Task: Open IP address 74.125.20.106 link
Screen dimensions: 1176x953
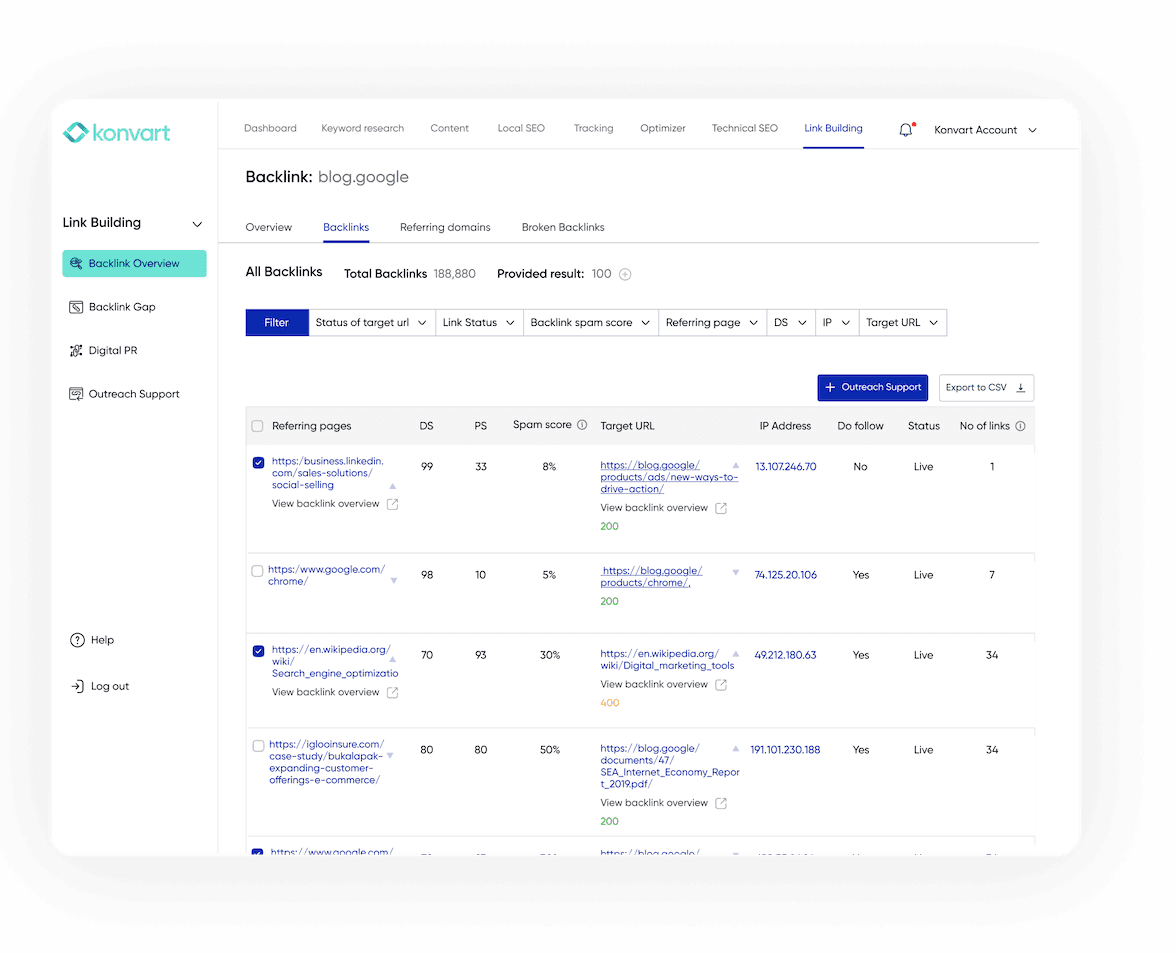Action: (785, 575)
